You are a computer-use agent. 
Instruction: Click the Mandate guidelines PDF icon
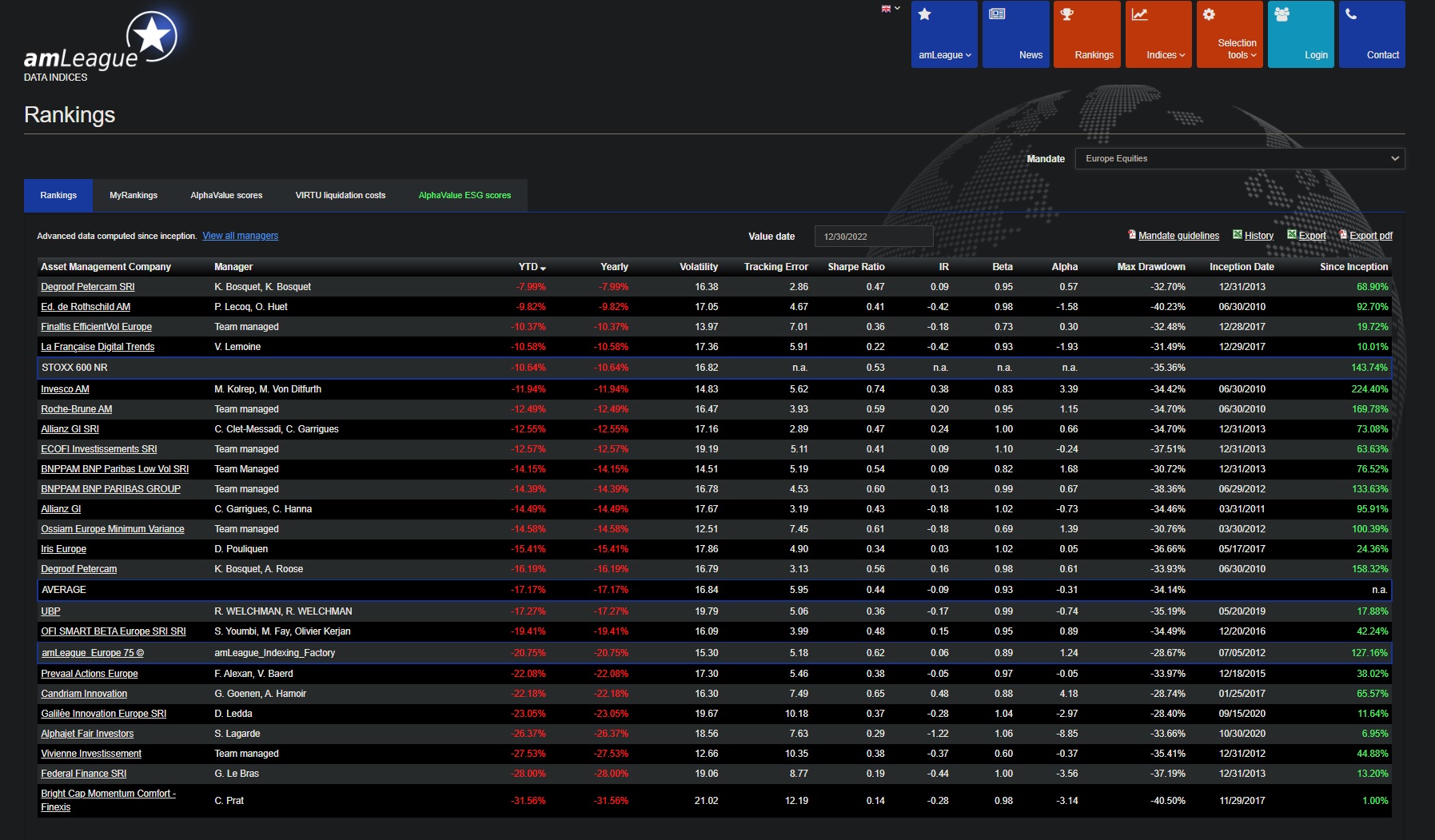point(1132,235)
